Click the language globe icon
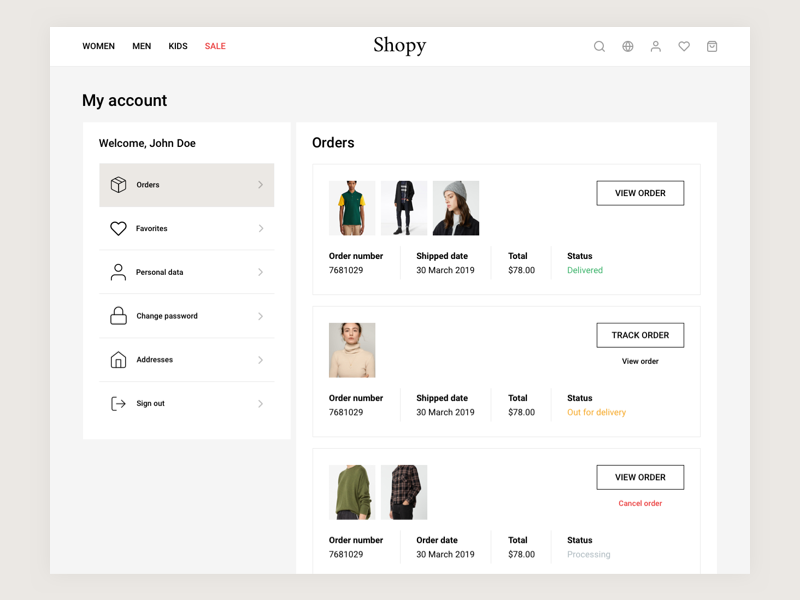 click(627, 46)
